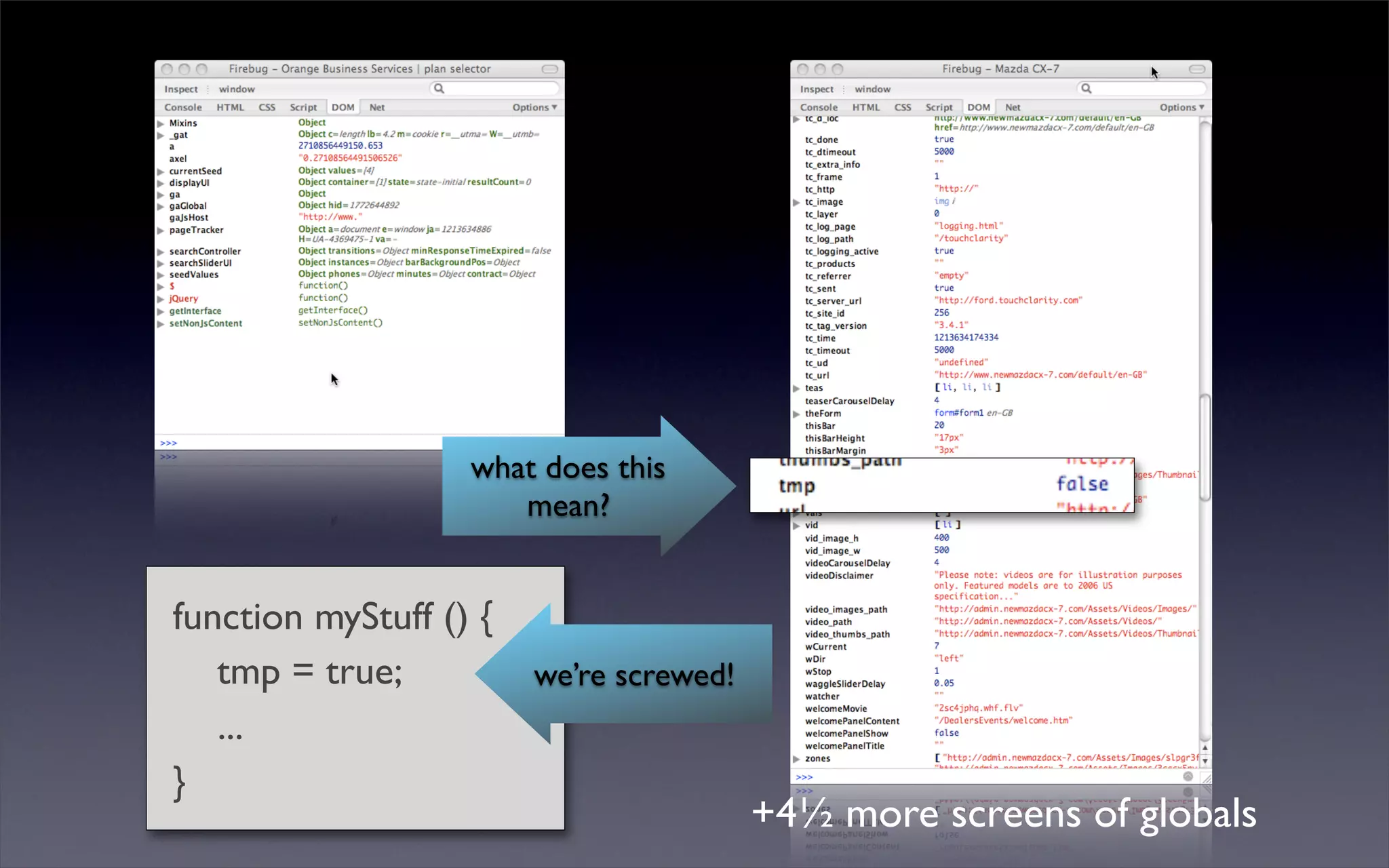Click the getInterface() function value
Image resolution: width=1389 pixels, height=868 pixels.
coord(333,311)
